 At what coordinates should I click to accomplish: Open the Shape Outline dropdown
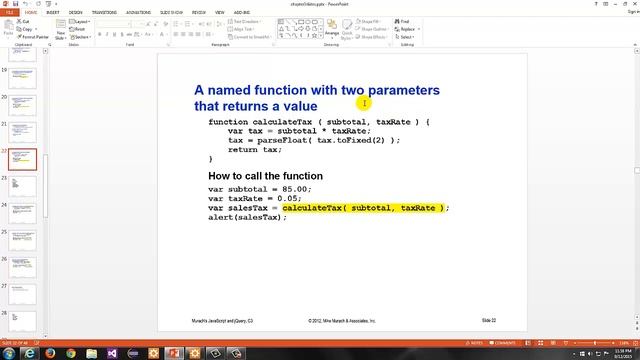[372, 29]
